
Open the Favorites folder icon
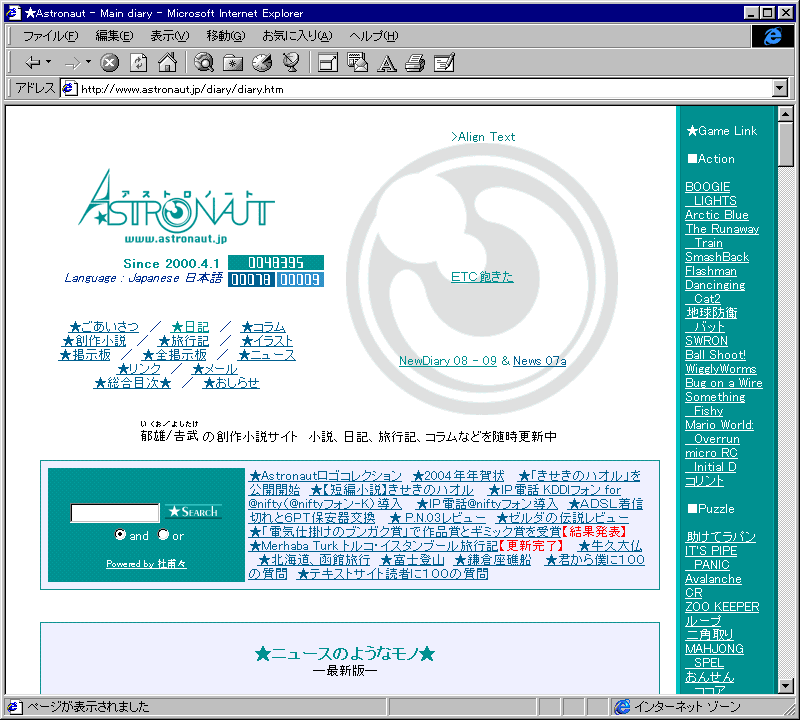[233, 63]
